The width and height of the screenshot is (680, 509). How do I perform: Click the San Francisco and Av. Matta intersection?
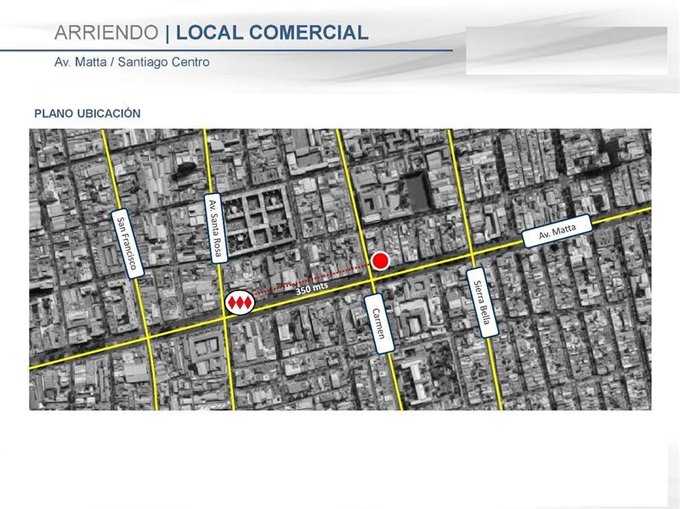click(x=147, y=336)
